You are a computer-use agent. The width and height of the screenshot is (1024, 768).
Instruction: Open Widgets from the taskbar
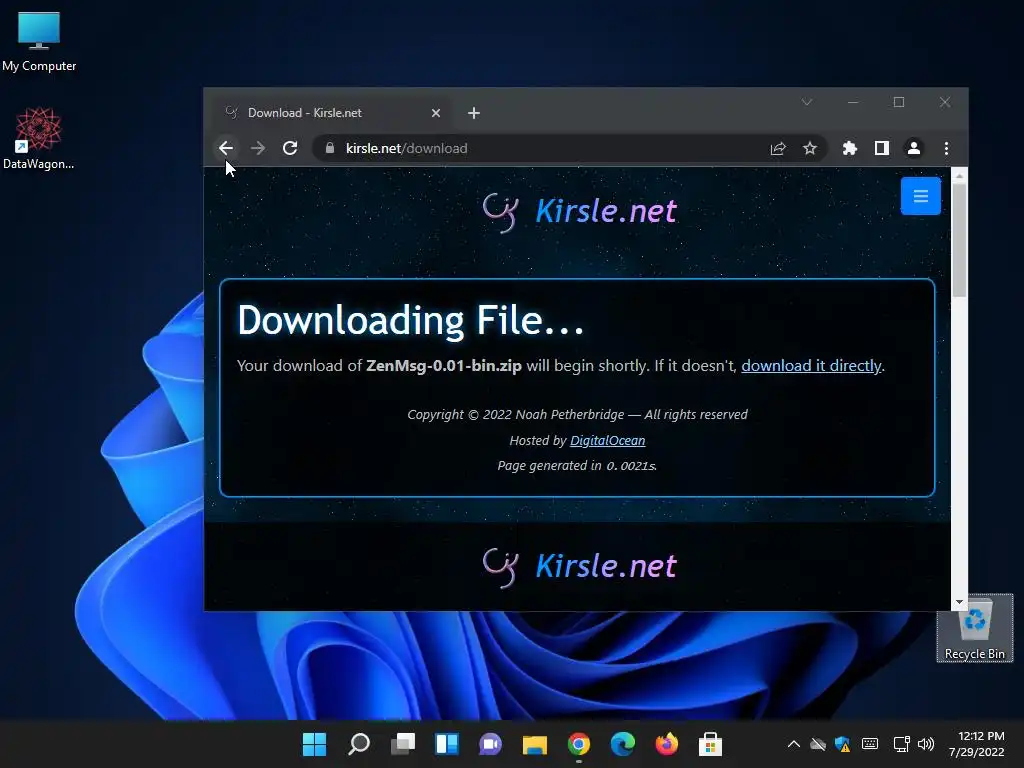[x=447, y=744]
